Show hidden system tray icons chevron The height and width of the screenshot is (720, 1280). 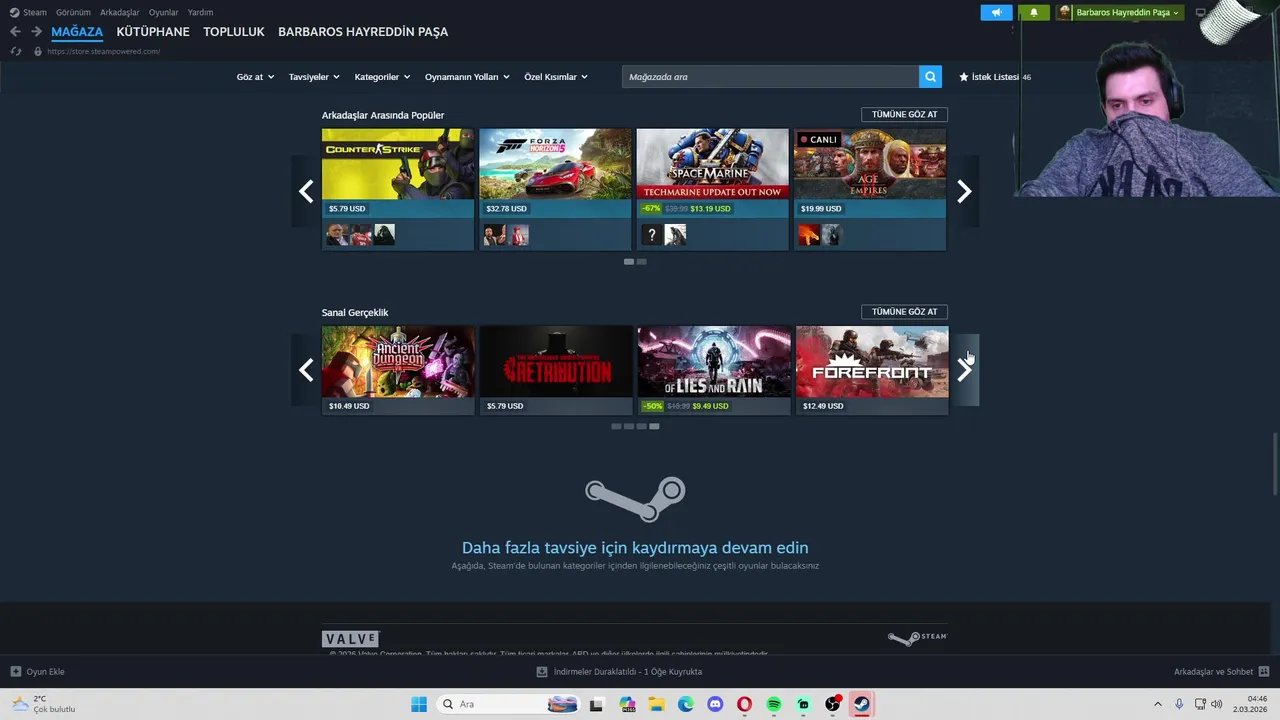tap(1158, 704)
